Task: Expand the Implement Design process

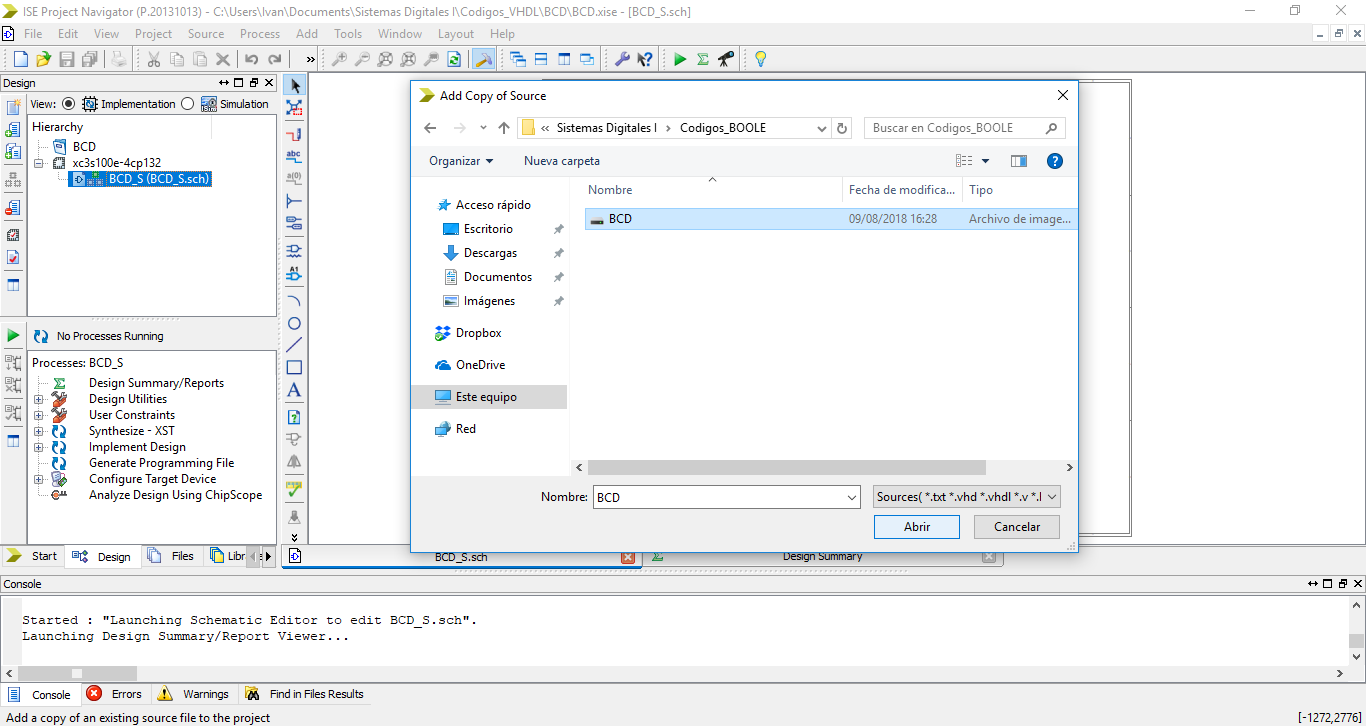Action: 39,447
